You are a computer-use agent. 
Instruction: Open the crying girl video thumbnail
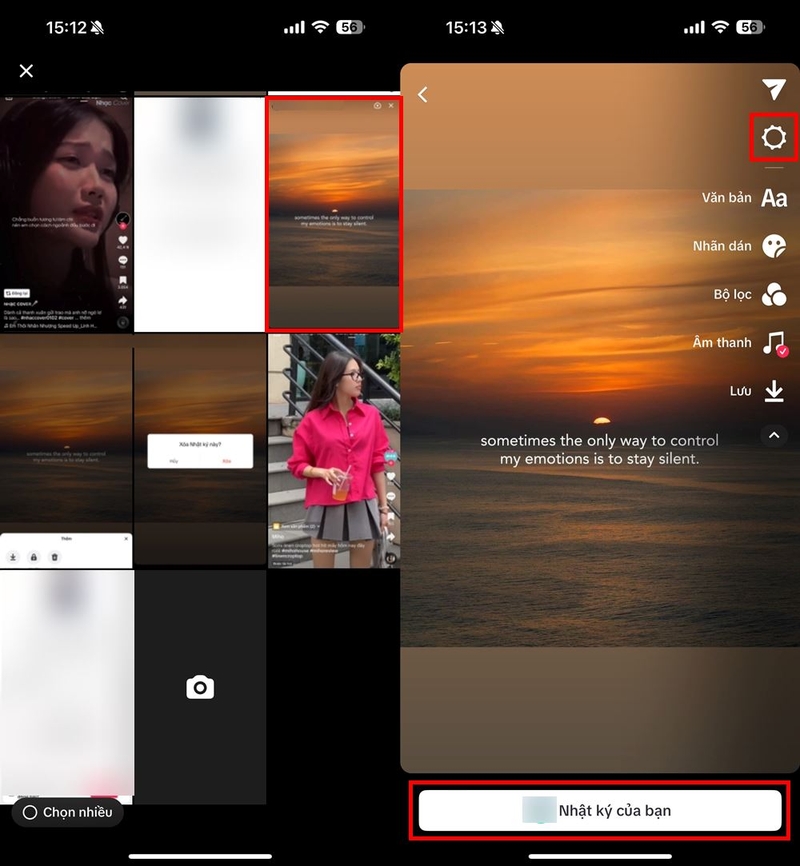pyautogui.click(x=66, y=214)
